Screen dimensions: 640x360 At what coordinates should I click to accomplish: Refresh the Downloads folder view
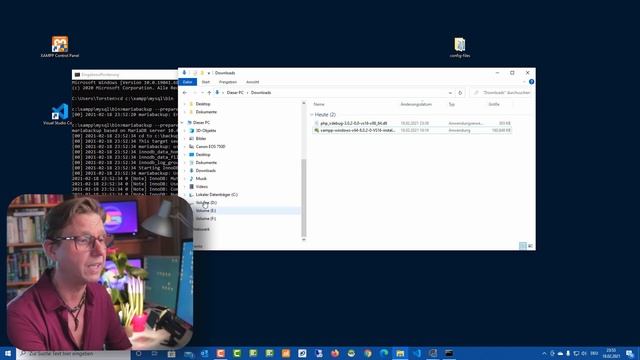tap(460, 93)
